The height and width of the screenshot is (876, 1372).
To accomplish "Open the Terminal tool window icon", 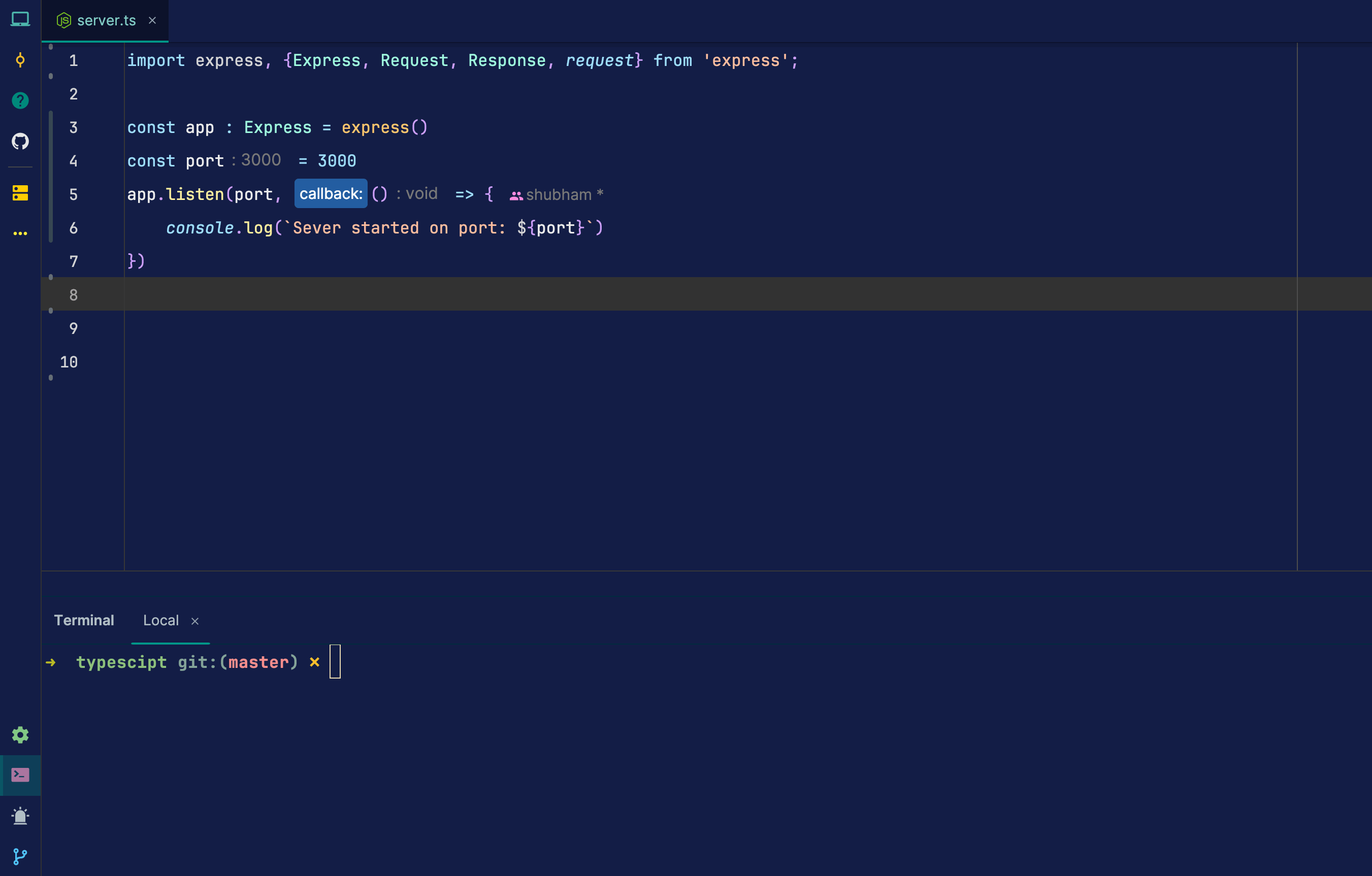I will point(20,774).
